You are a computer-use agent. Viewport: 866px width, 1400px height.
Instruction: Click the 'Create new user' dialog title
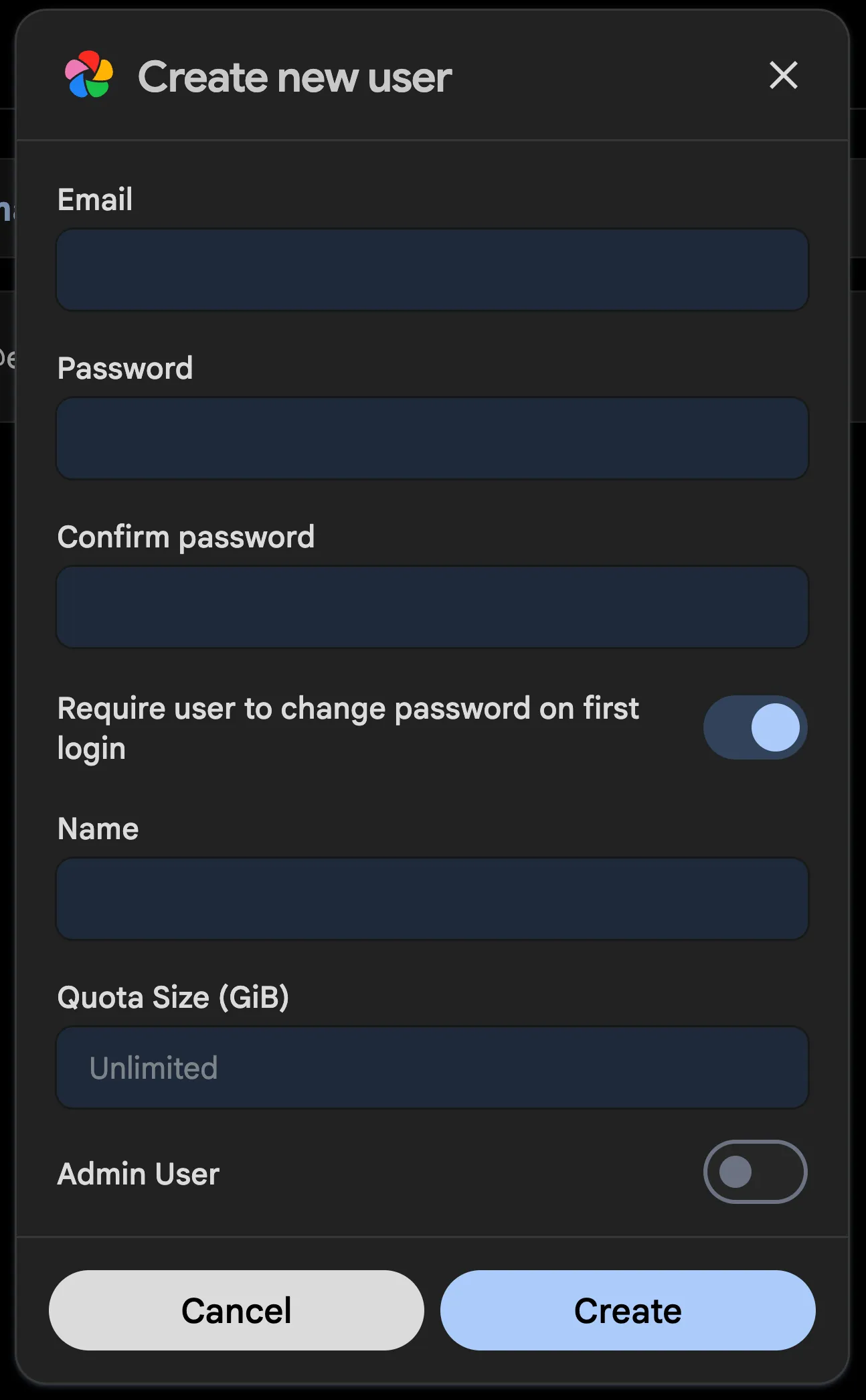pyautogui.click(x=294, y=76)
